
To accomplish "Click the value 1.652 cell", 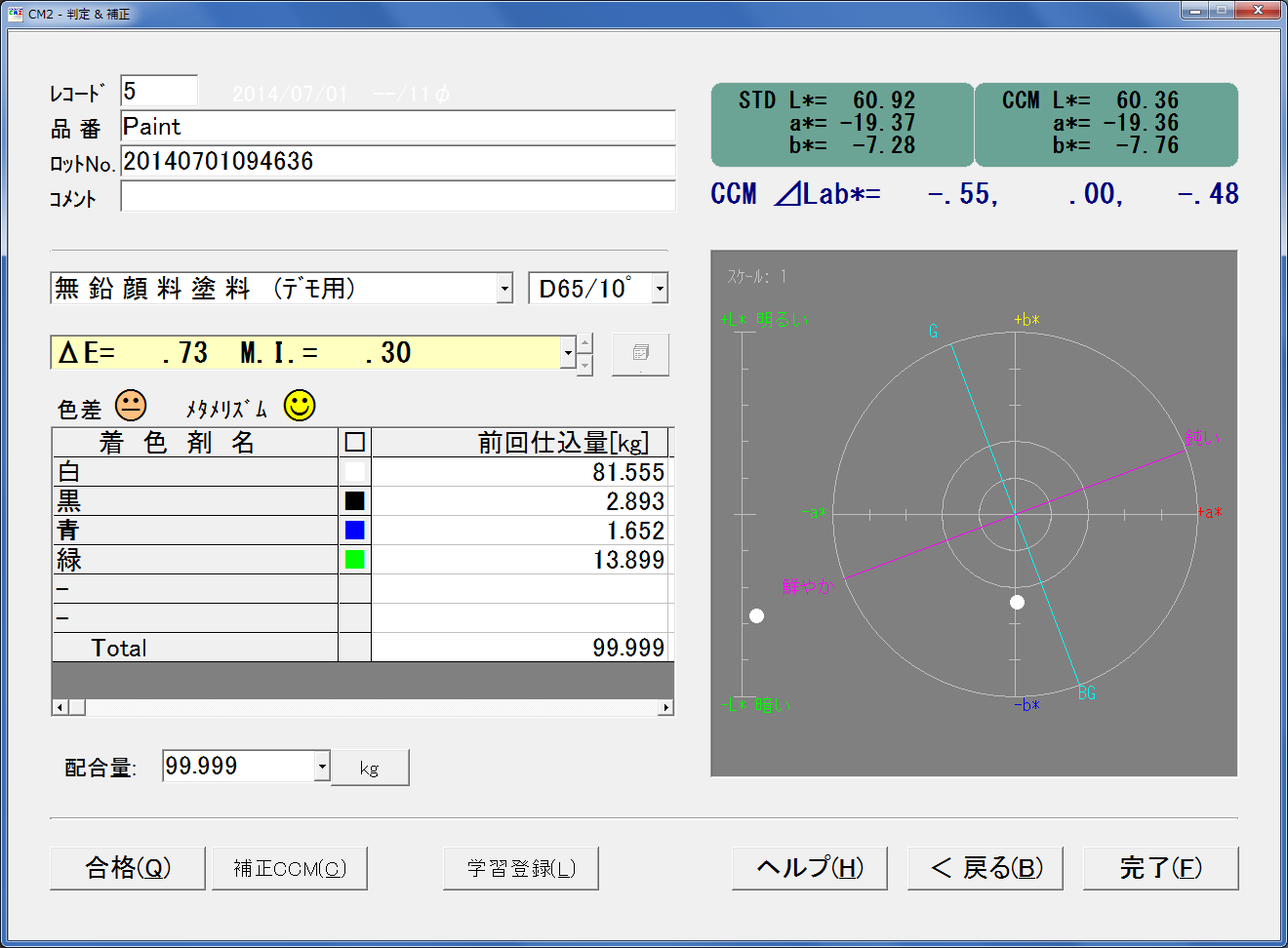I will [x=520, y=531].
